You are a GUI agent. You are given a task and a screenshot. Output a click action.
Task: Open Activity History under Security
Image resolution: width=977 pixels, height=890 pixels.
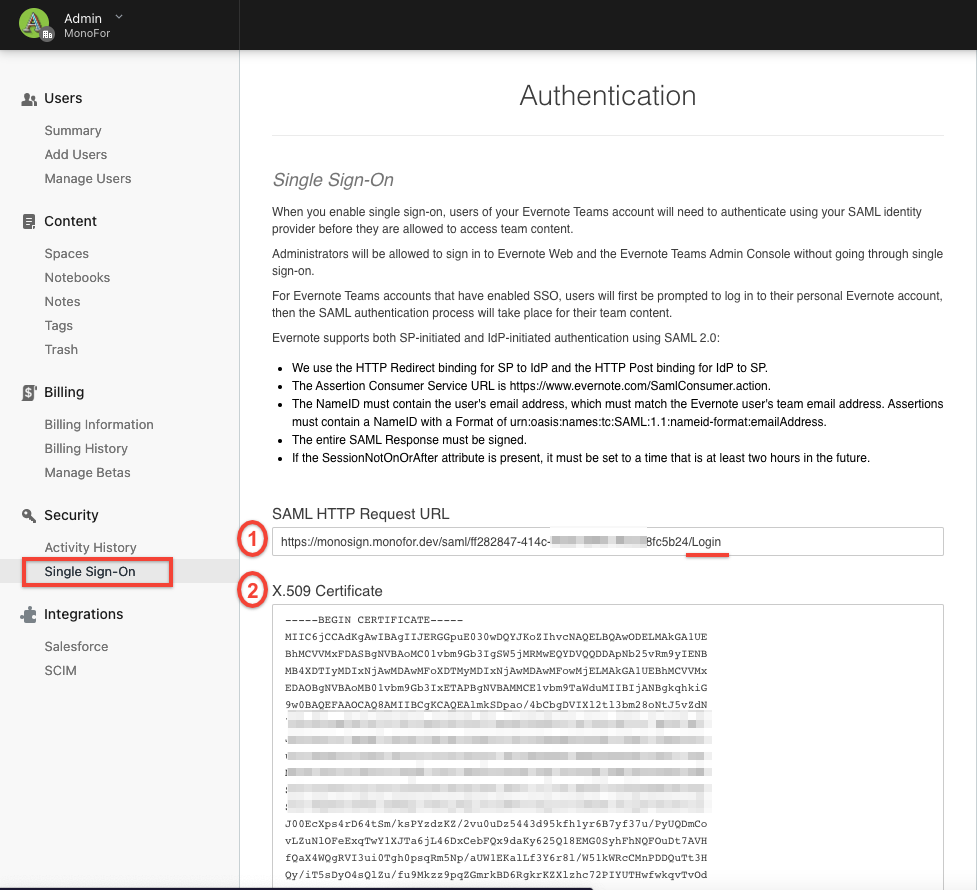point(90,548)
